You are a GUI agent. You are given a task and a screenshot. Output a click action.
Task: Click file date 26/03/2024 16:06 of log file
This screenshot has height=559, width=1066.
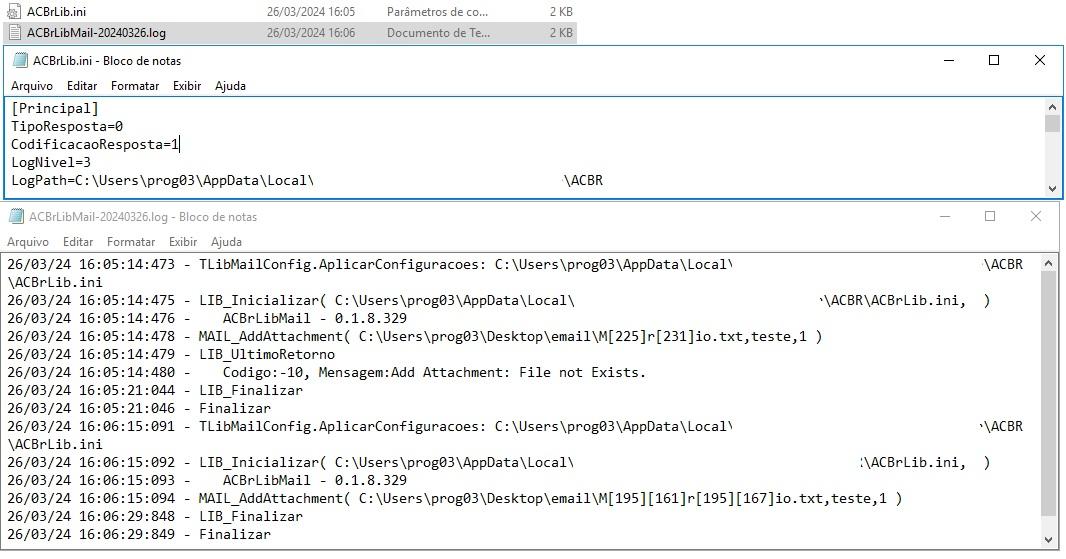[x=311, y=33]
